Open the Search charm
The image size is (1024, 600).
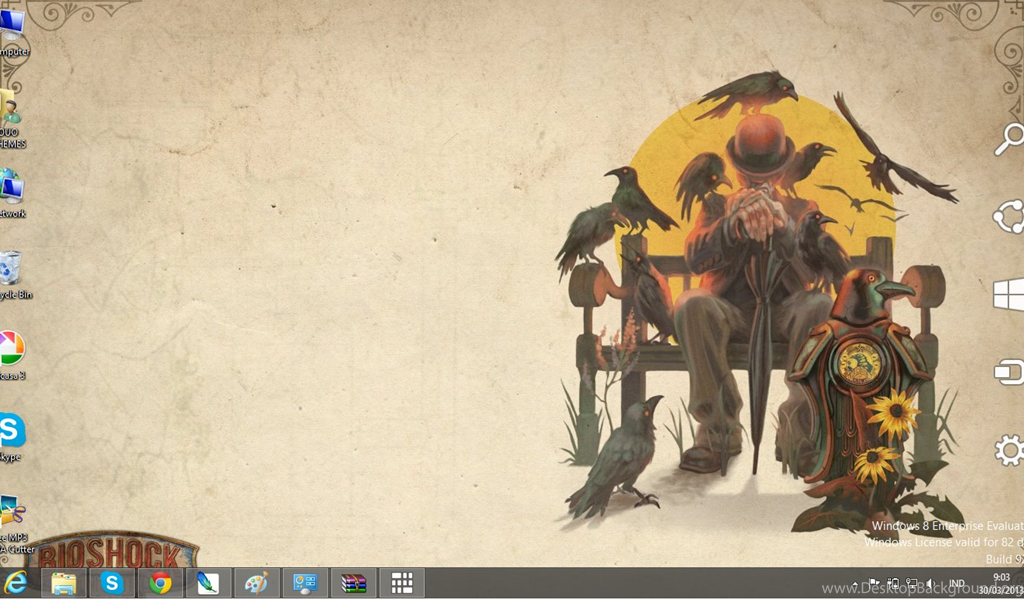[1009, 139]
